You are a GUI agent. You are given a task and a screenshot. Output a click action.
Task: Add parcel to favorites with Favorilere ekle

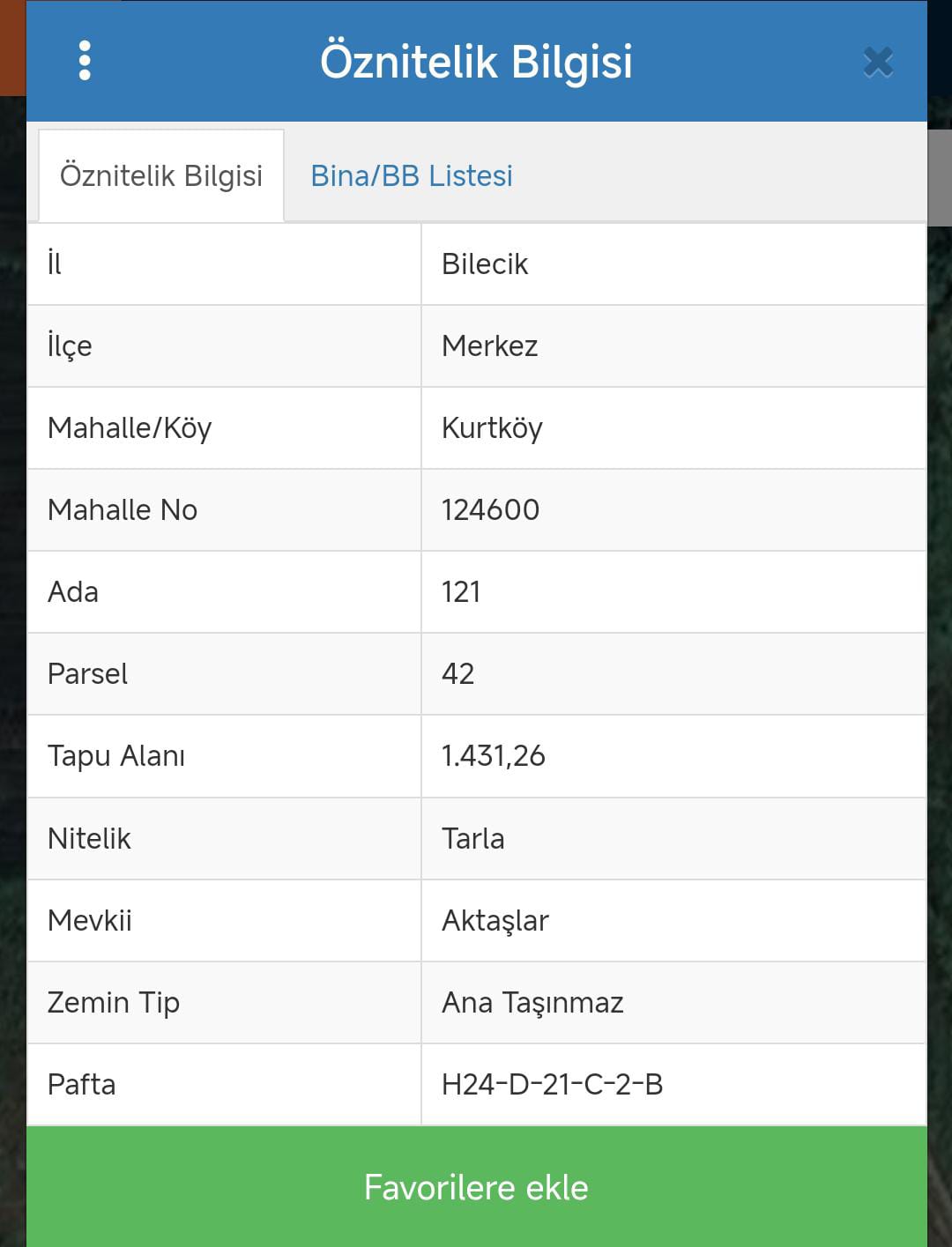pos(476,1186)
